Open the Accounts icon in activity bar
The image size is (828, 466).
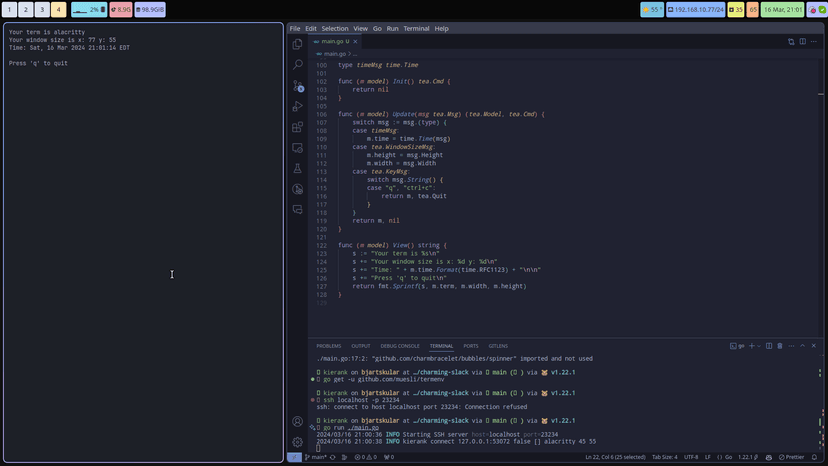click(297, 422)
